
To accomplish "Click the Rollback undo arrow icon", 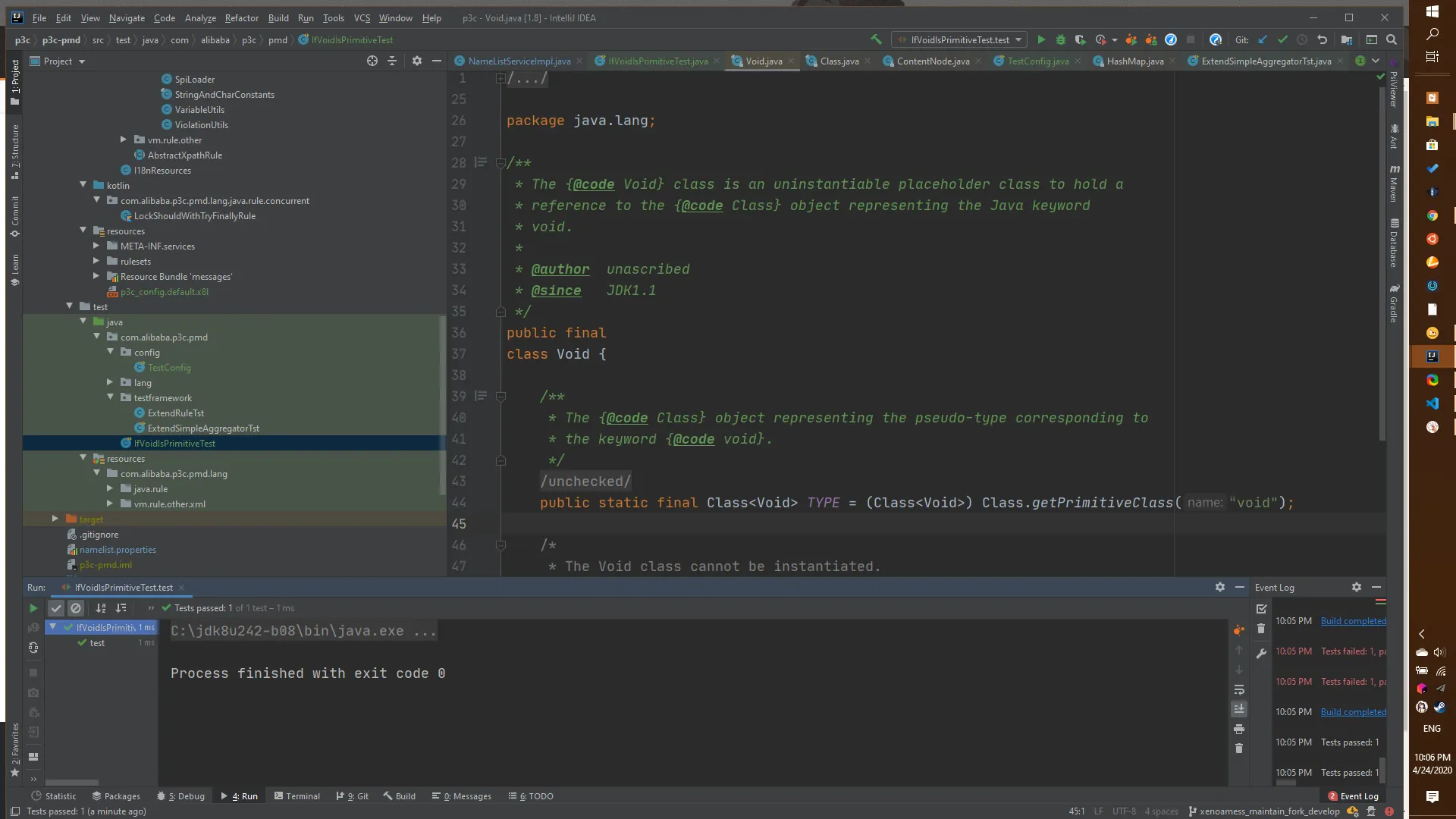I will tap(1323, 39).
